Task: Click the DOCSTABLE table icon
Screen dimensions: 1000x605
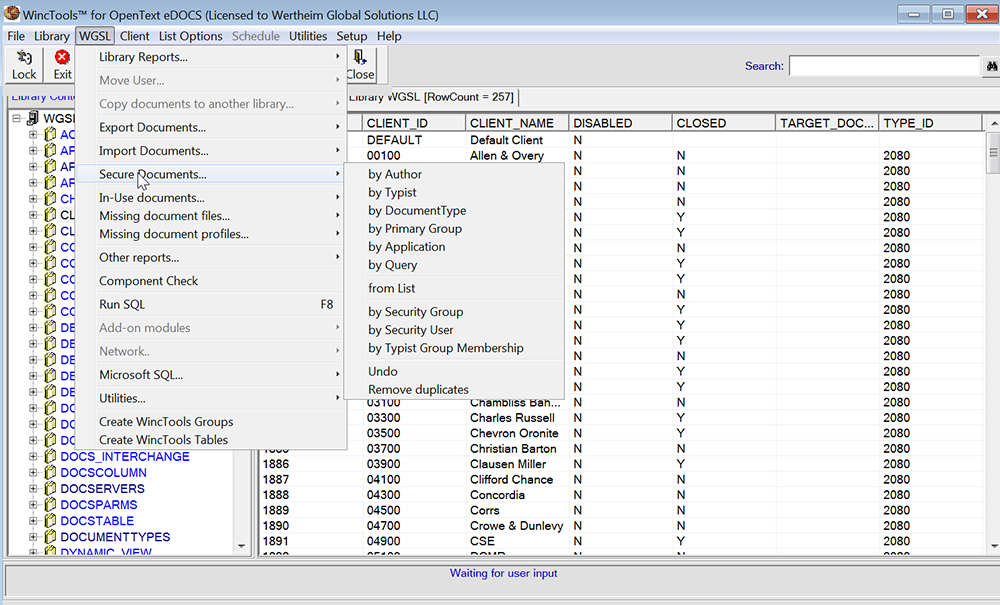Action: pyautogui.click(x=50, y=521)
